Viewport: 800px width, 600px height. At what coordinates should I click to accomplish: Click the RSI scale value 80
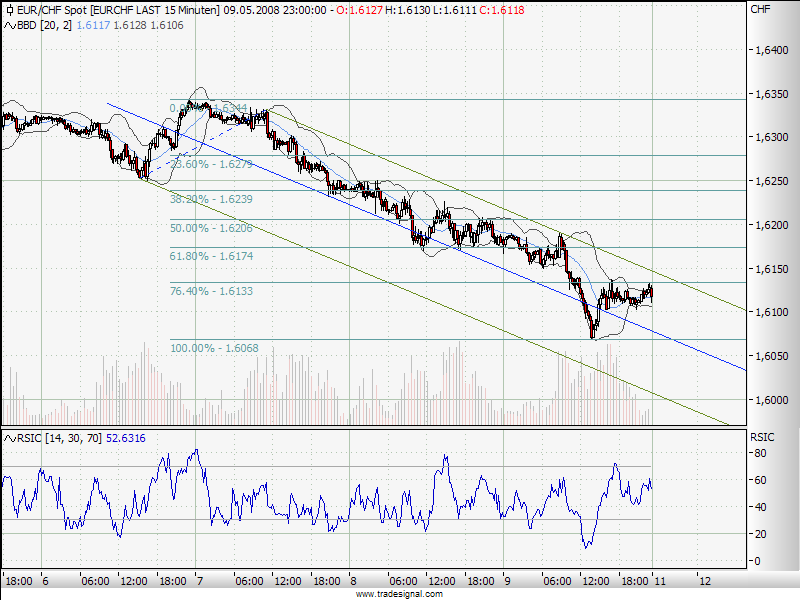click(760, 453)
